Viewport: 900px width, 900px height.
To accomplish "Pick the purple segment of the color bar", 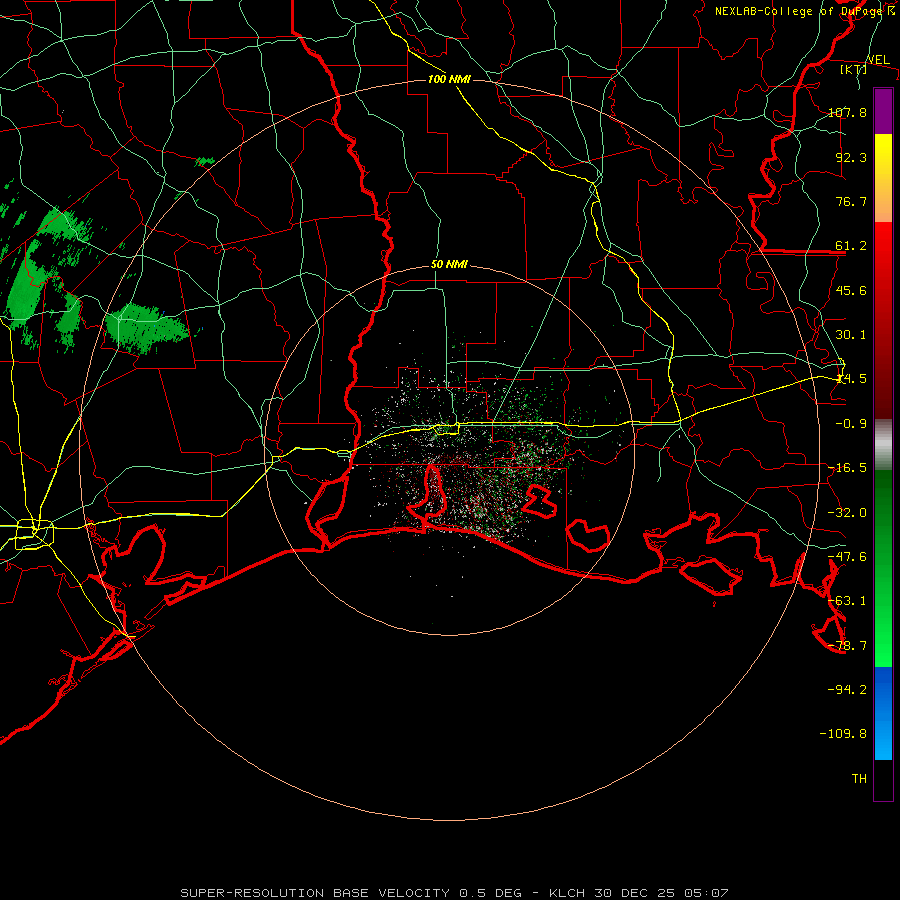I will [x=883, y=111].
